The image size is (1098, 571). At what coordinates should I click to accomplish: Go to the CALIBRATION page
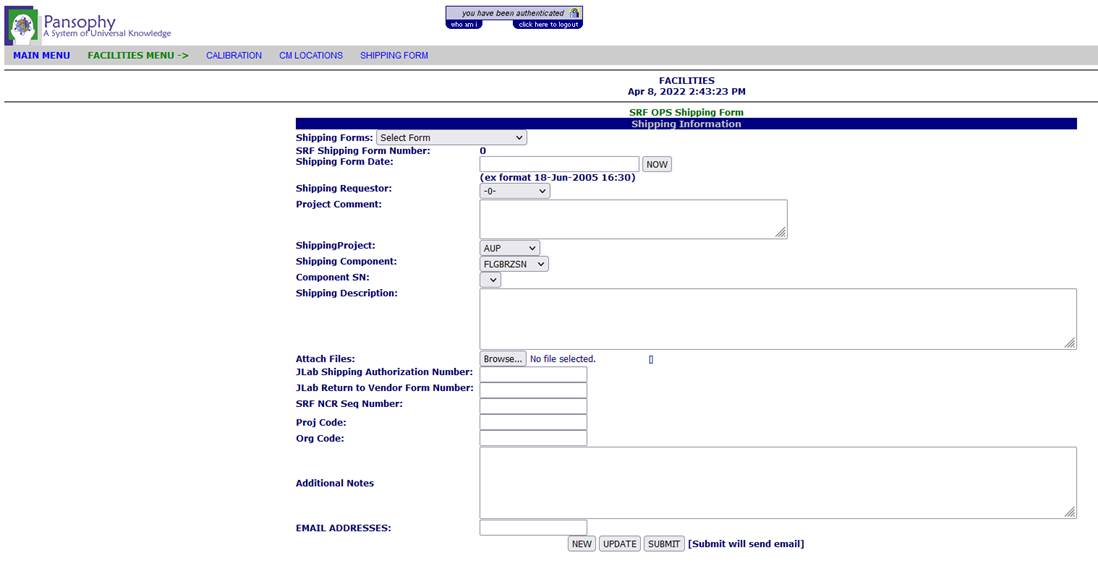pos(234,56)
